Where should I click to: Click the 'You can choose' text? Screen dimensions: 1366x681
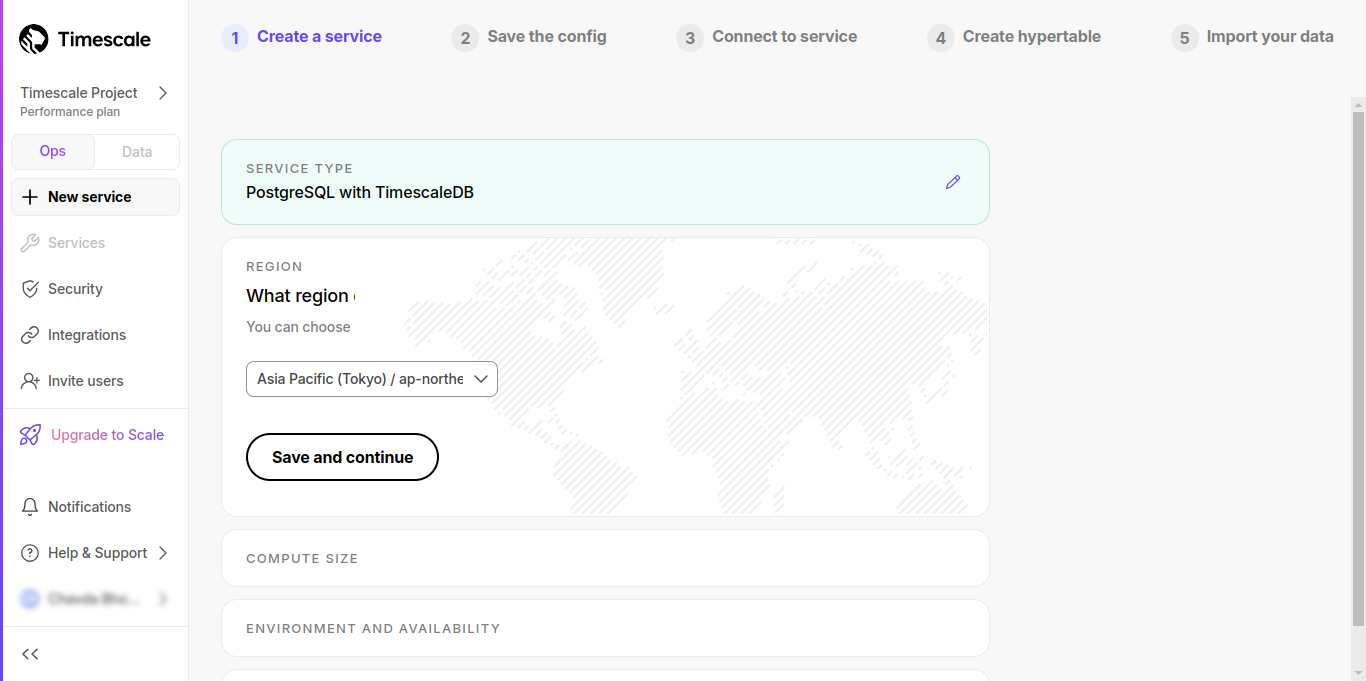pos(298,327)
